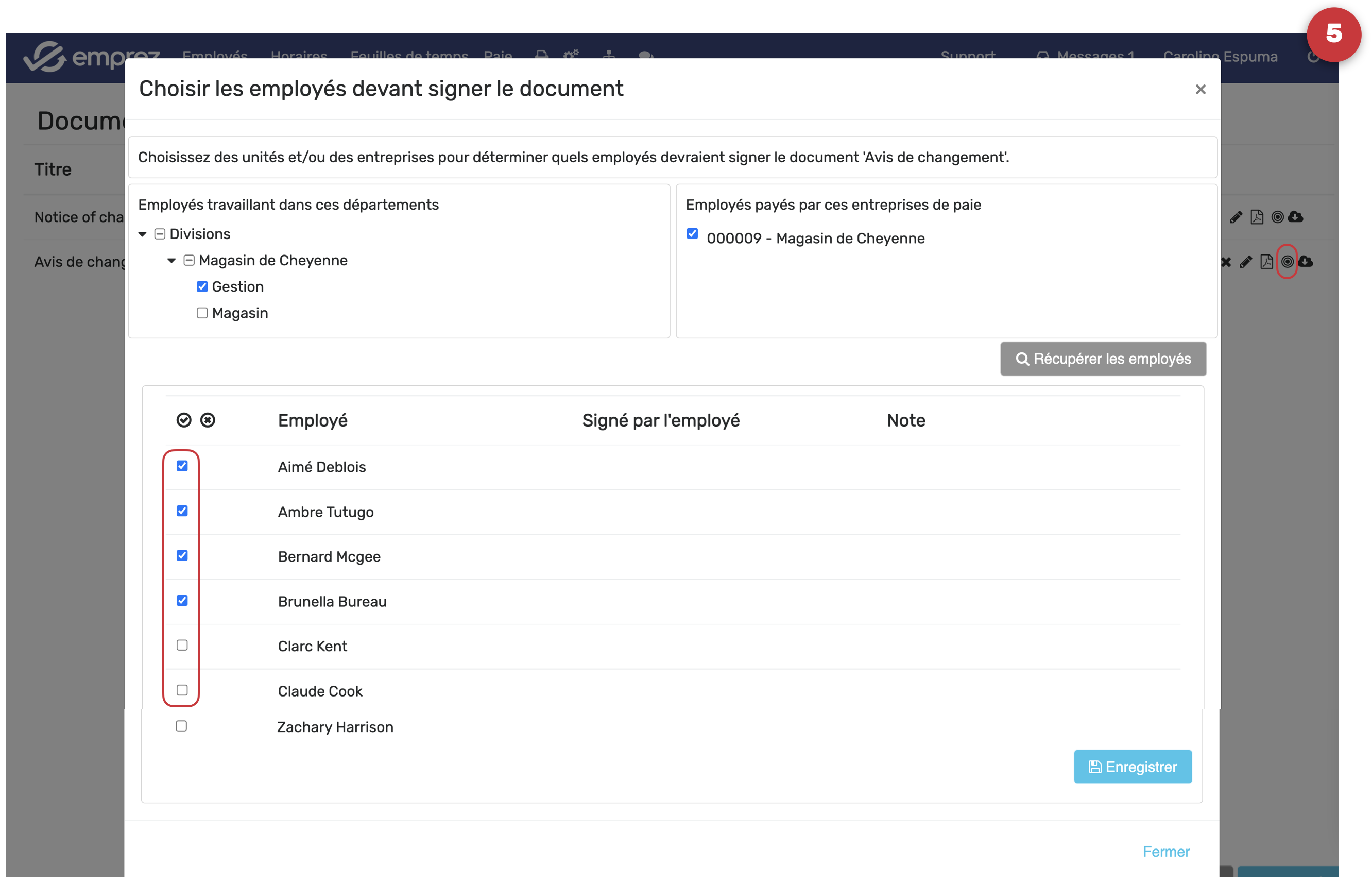Select all employees with check-circle icon
Image resolution: width=1372 pixels, height=883 pixels.
coord(183,420)
